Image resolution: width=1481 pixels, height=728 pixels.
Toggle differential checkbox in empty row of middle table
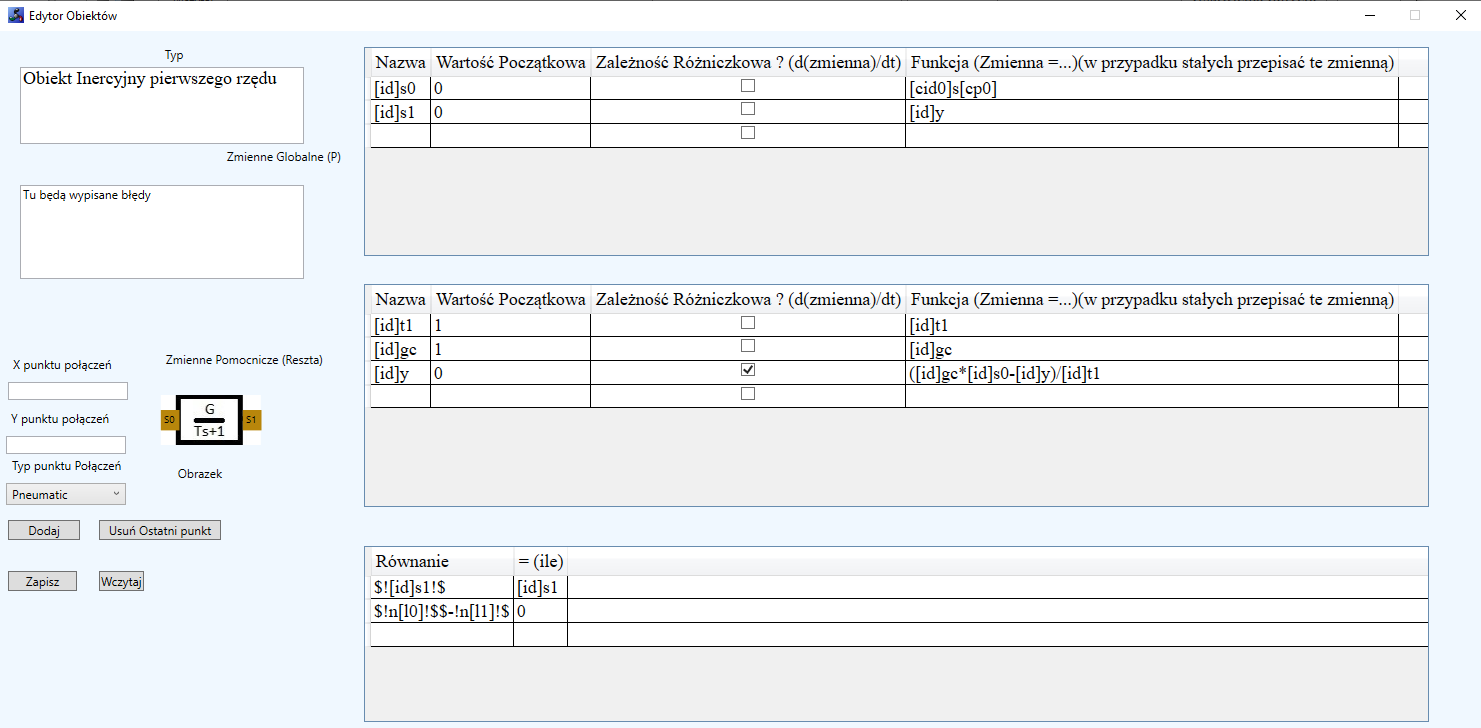point(748,394)
